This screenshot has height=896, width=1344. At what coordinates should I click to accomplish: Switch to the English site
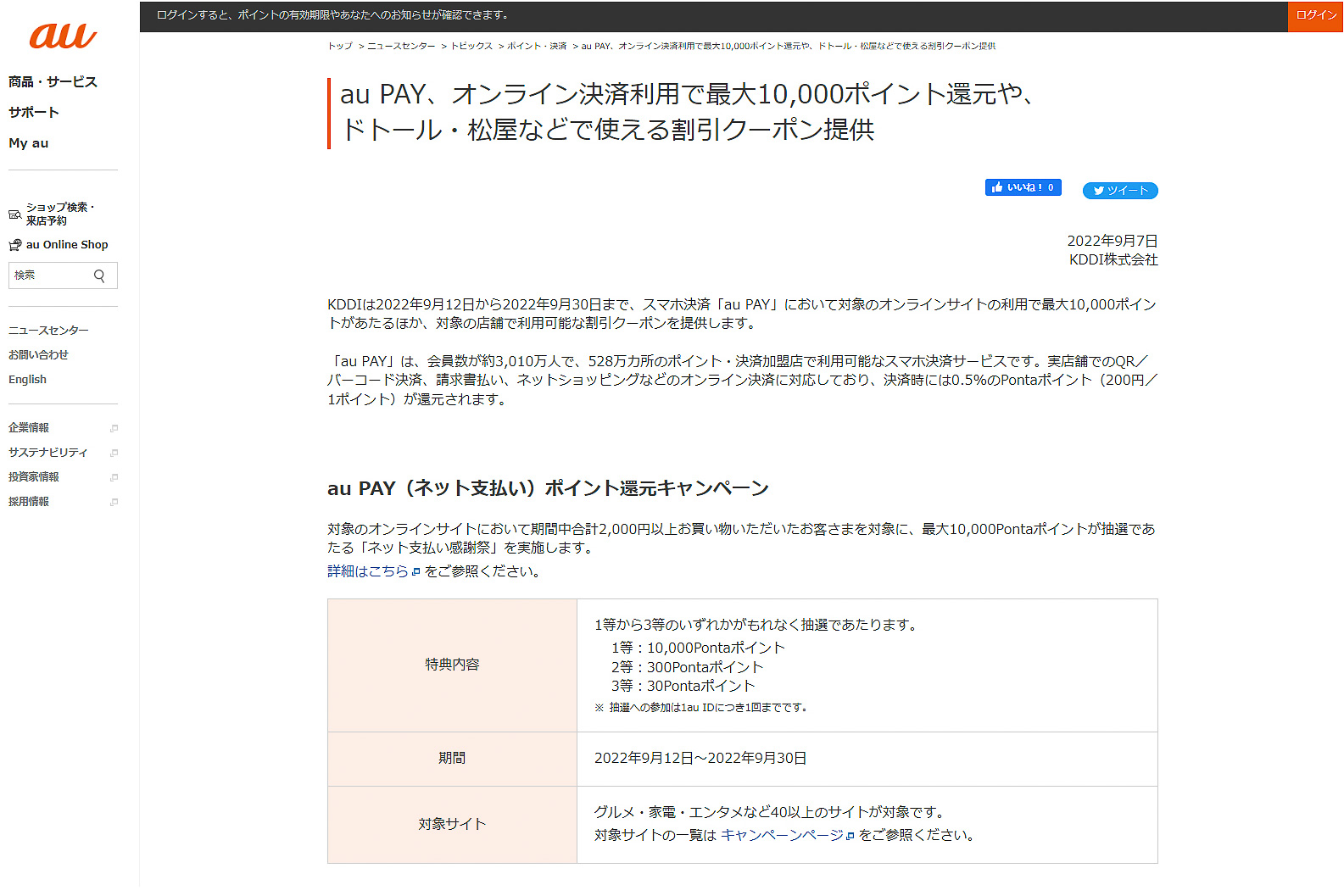pos(27,379)
